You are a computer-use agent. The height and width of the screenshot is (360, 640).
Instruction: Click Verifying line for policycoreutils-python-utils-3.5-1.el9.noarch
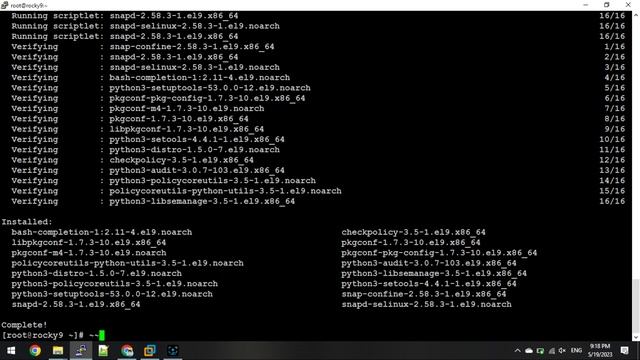(x=176, y=191)
